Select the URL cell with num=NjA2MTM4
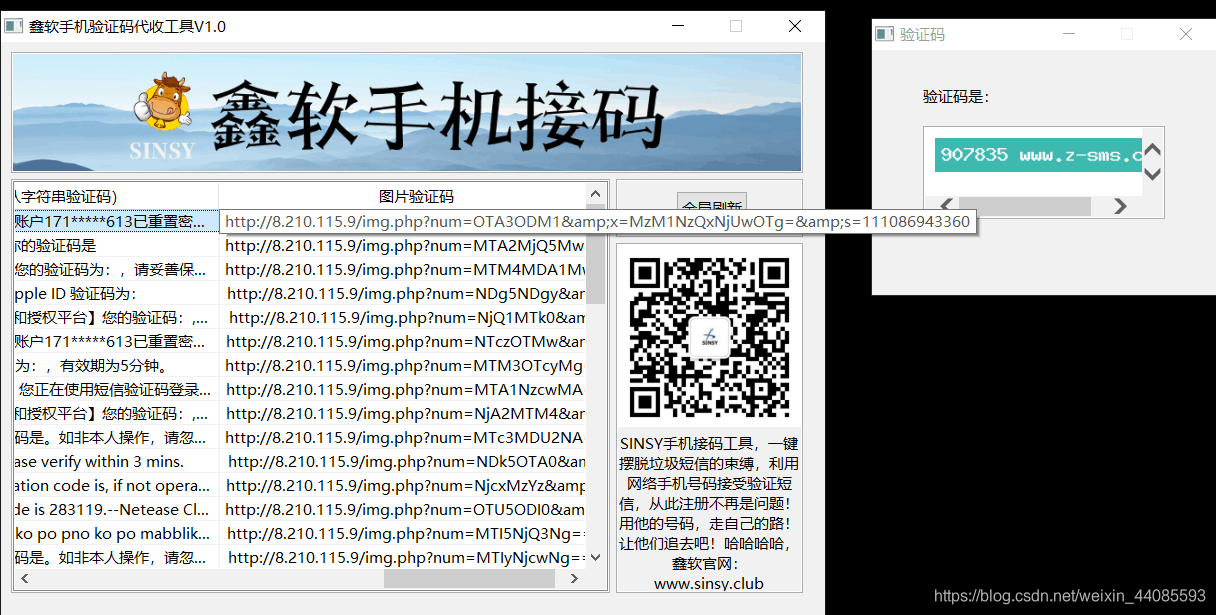 coord(402,413)
